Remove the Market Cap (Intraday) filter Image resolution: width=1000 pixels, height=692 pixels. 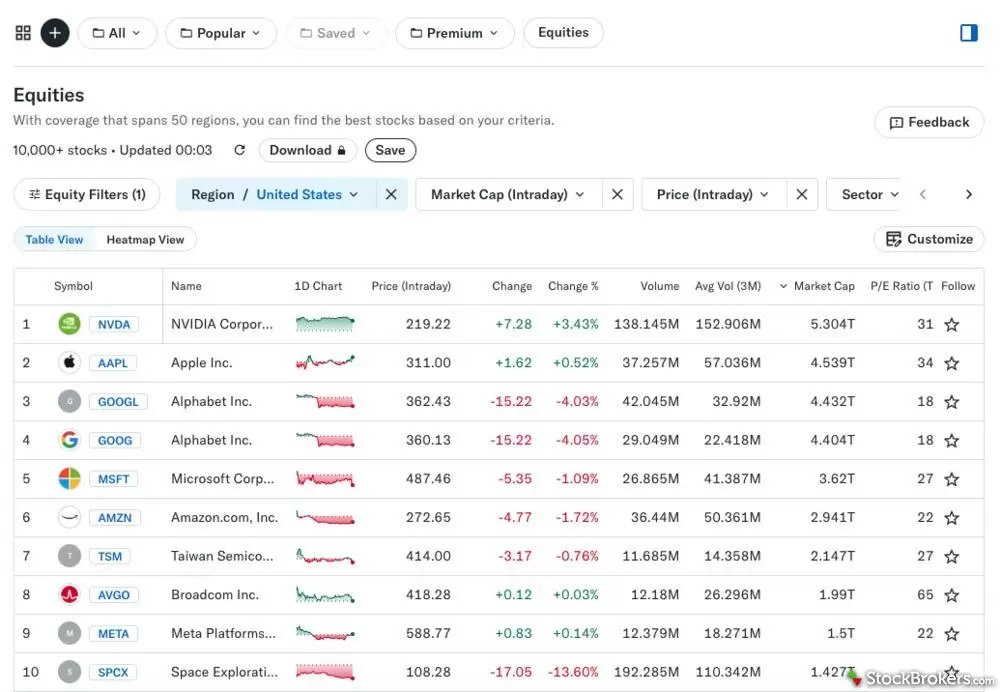point(617,195)
